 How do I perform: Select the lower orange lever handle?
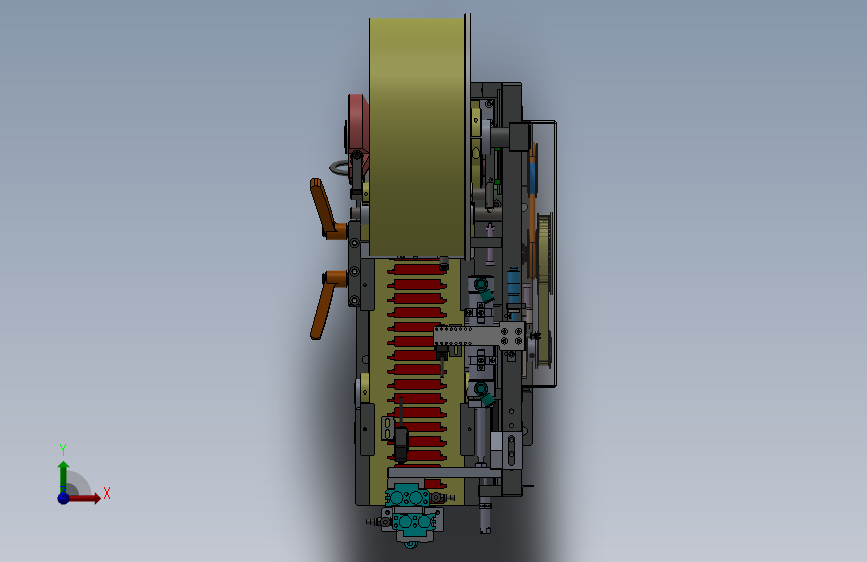pos(327,304)
